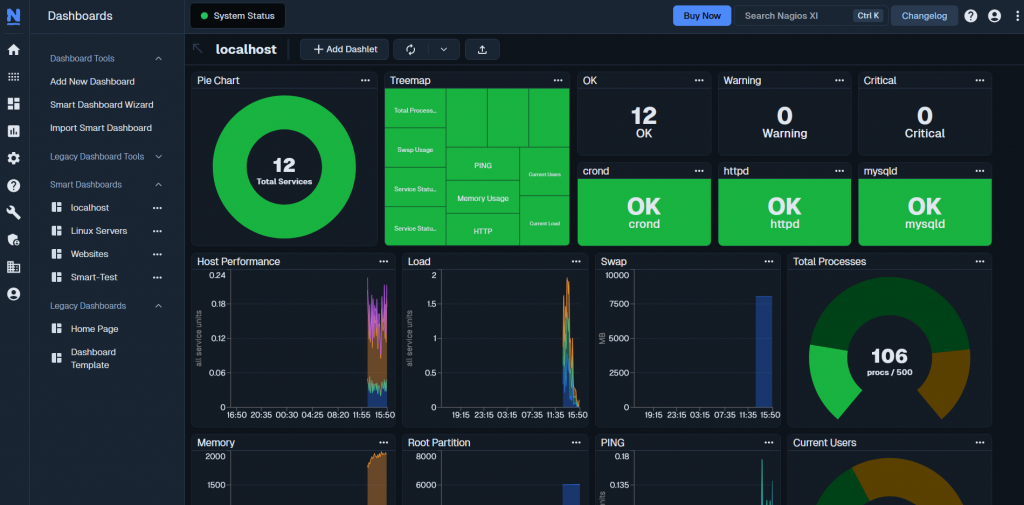Viewport: 1024px width, 505px height.
Task: Open the help question mark in header
Action: point(971,16)
